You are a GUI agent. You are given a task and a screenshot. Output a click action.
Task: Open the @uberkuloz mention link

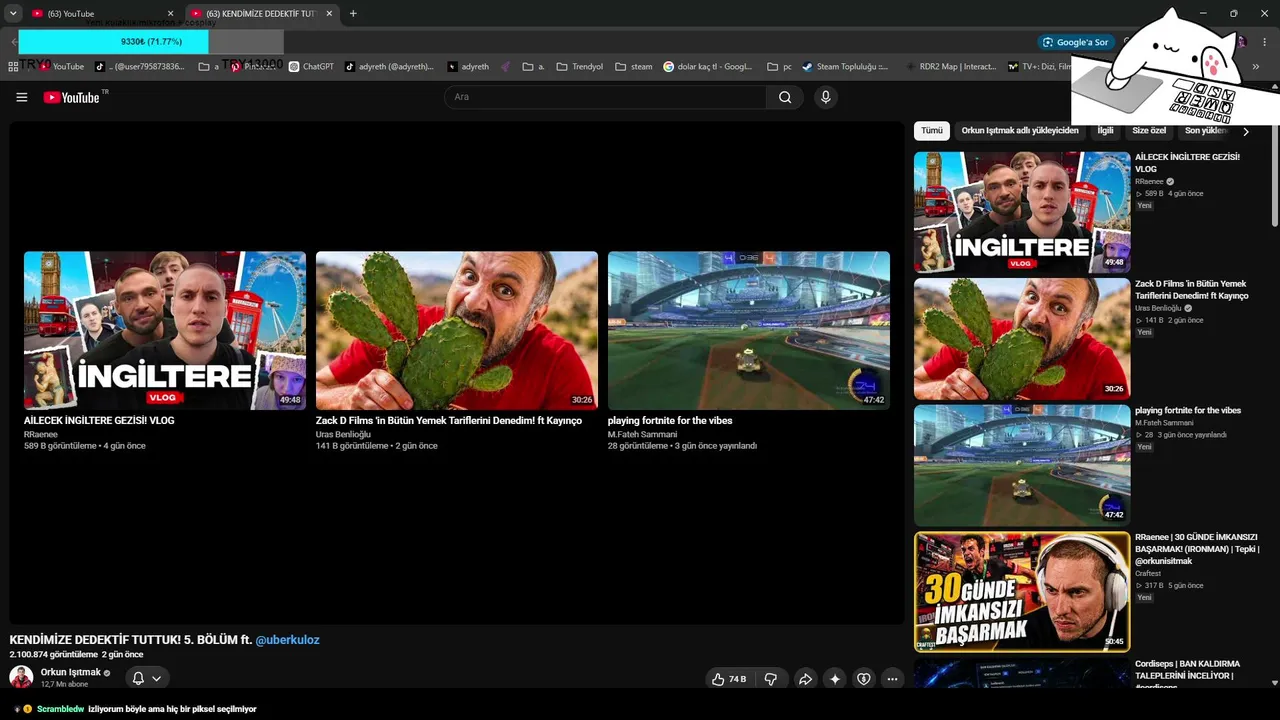287,640
